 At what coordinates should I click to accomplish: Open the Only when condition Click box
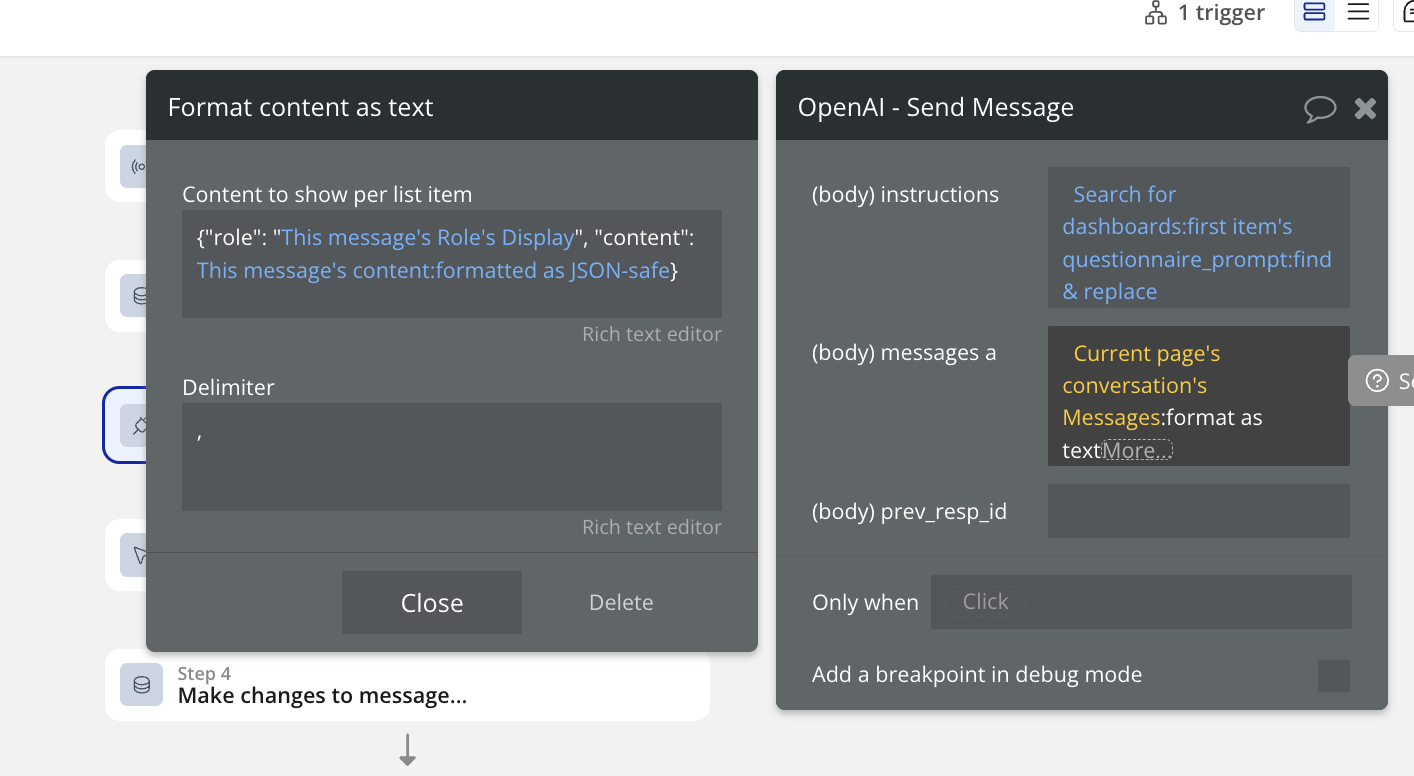click(985, 602)
